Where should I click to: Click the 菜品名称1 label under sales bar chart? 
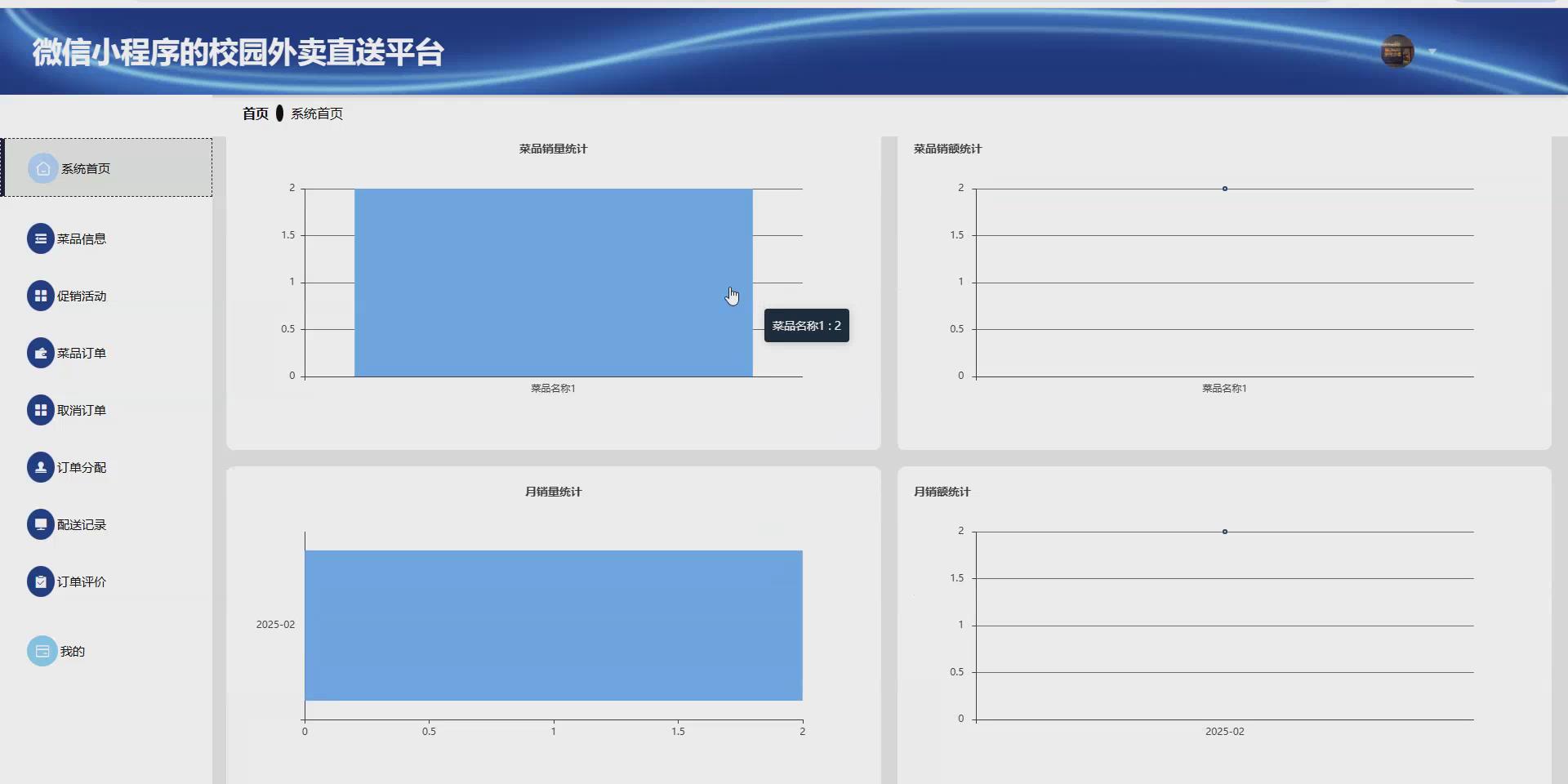[x=553, y=389]
